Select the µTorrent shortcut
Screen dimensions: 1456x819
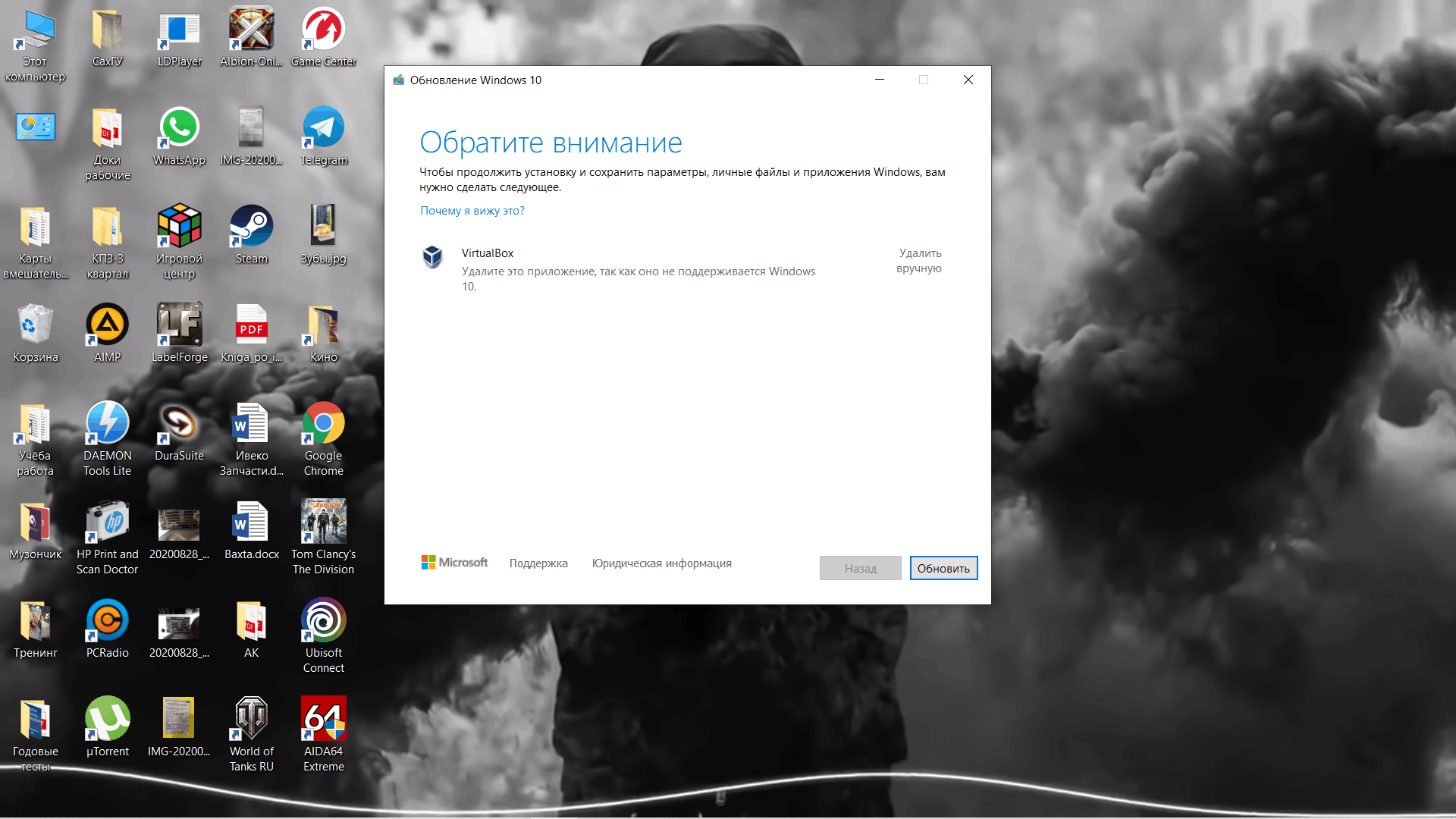pos(107,729)
